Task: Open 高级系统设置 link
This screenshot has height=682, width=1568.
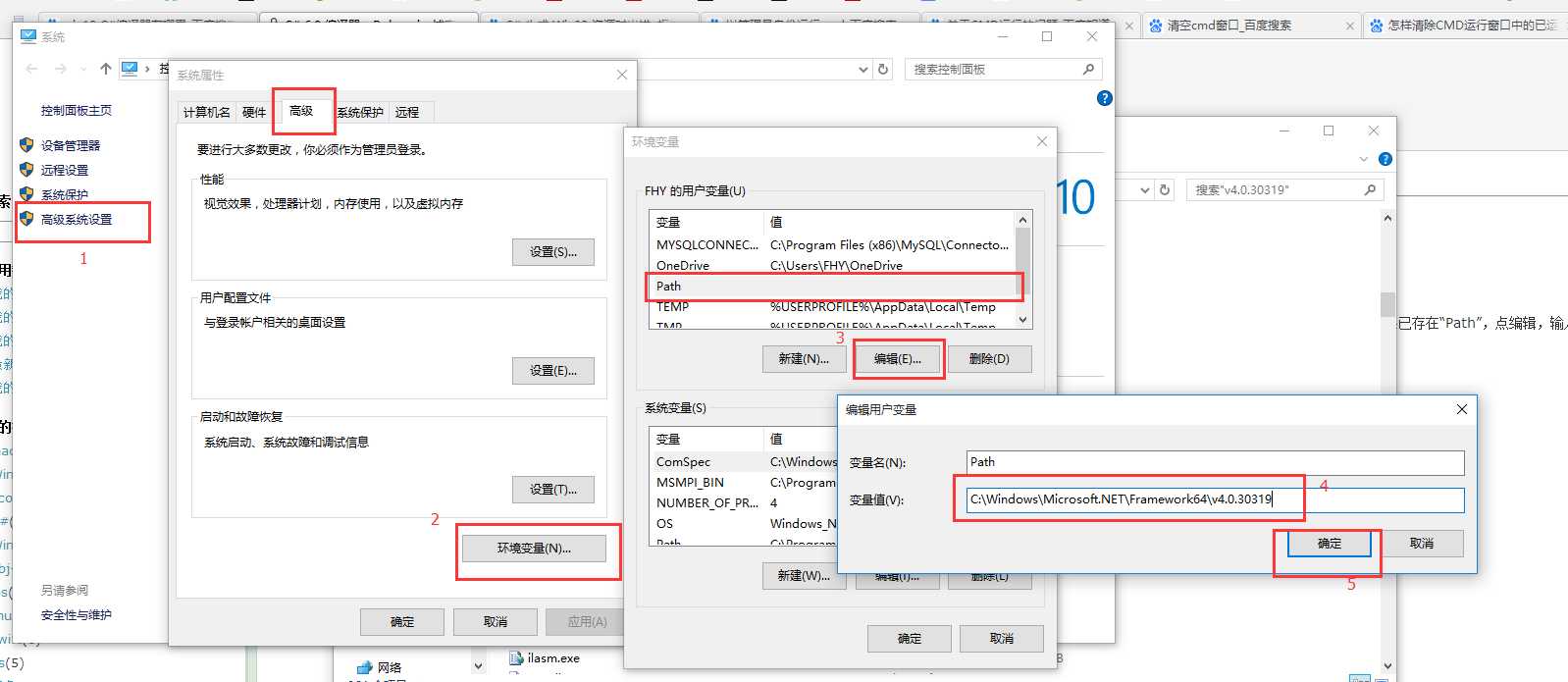Action: (77, 220)
